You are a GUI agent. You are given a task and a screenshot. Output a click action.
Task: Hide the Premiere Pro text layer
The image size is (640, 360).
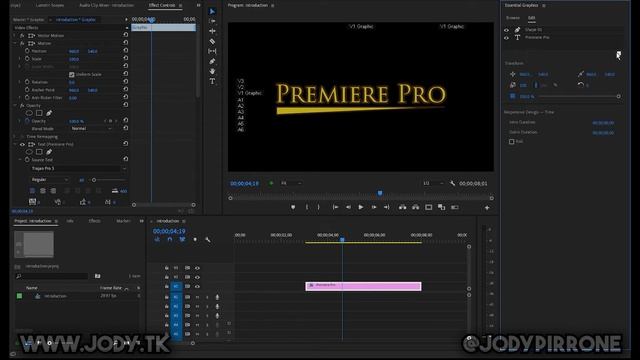507,38
